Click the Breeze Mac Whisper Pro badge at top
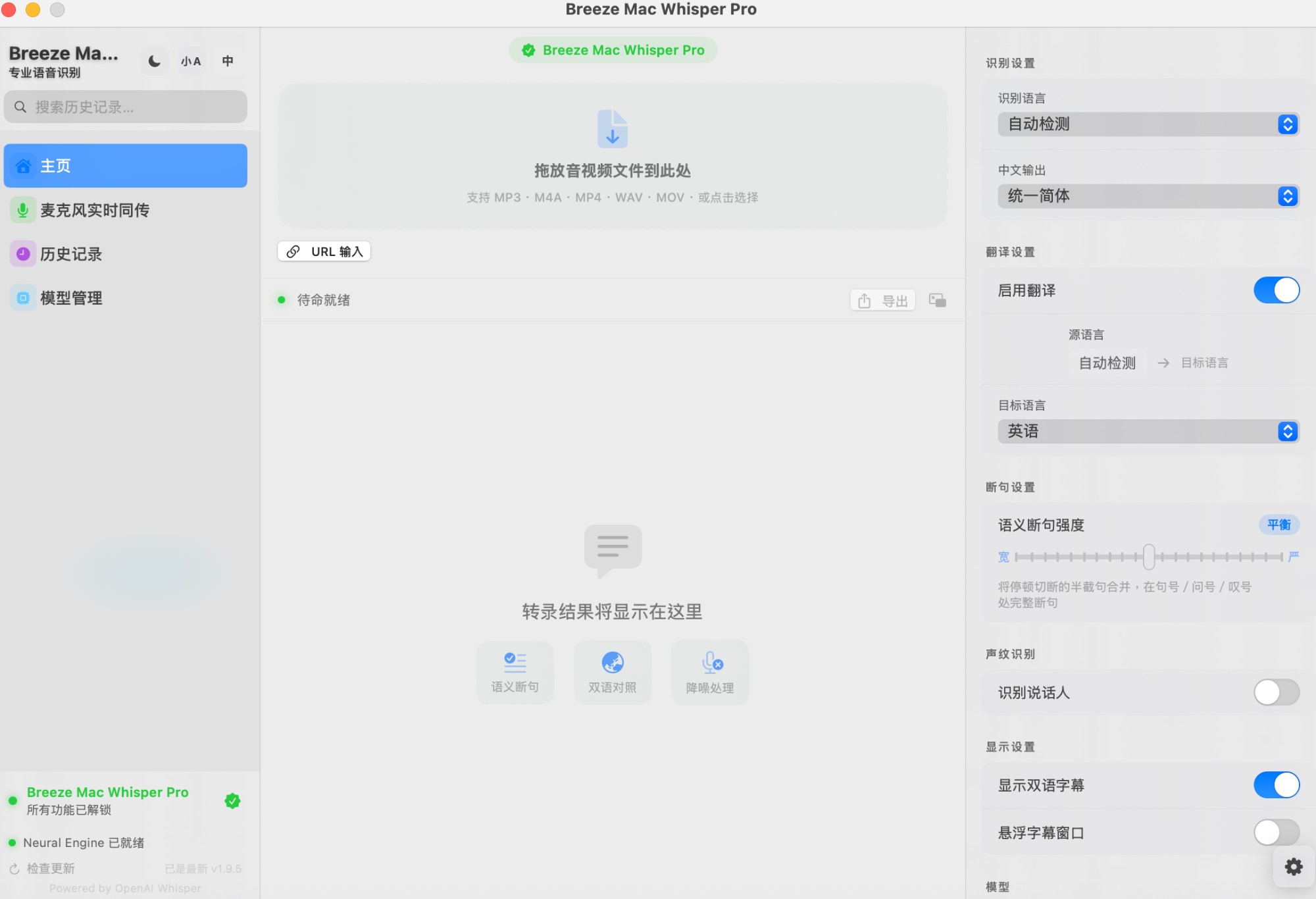 [613, 50]
